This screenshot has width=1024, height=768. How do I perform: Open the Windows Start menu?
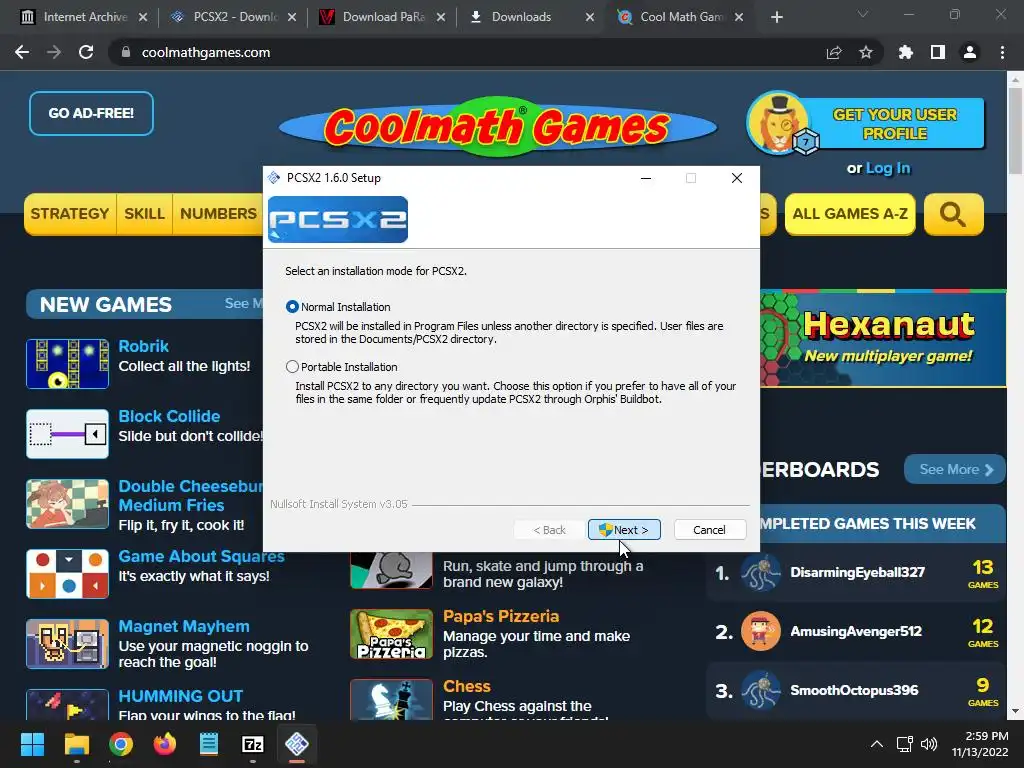click(x=32, y=744)
